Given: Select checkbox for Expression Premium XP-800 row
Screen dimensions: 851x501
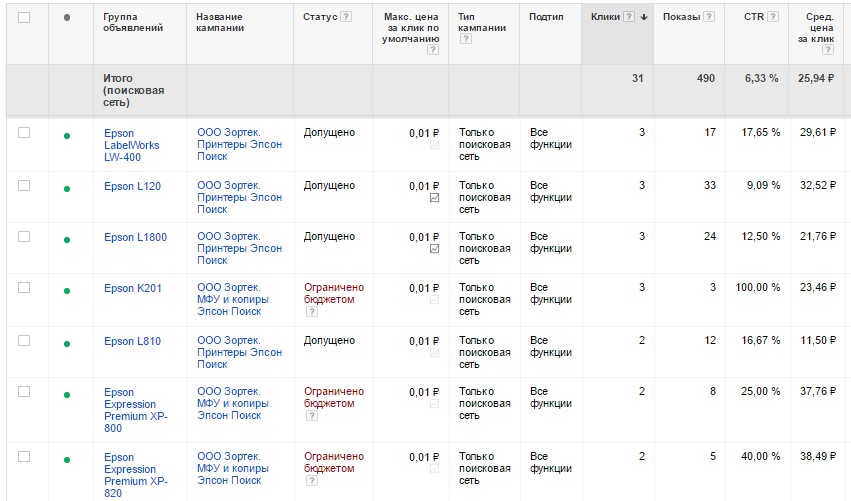Looking at the screenshot, I should pos(24,392).
